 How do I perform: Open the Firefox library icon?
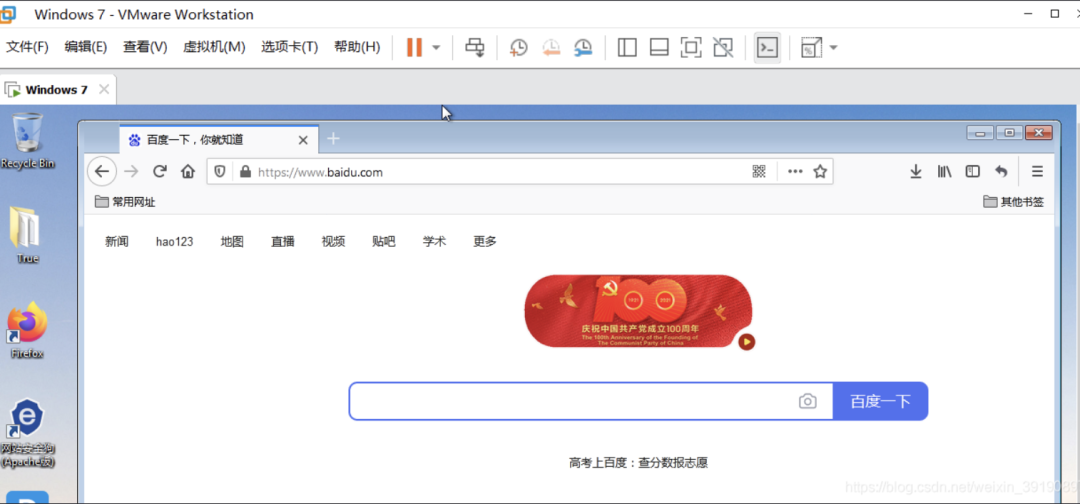tap(944, 171)
